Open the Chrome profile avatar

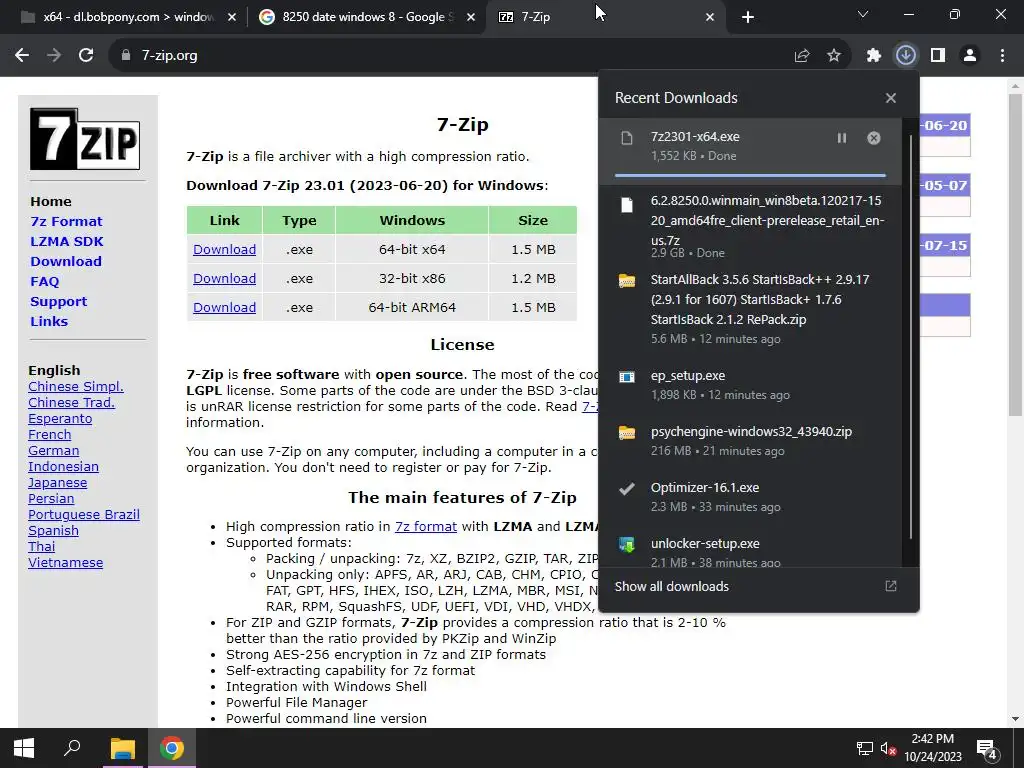pos(970,56)
